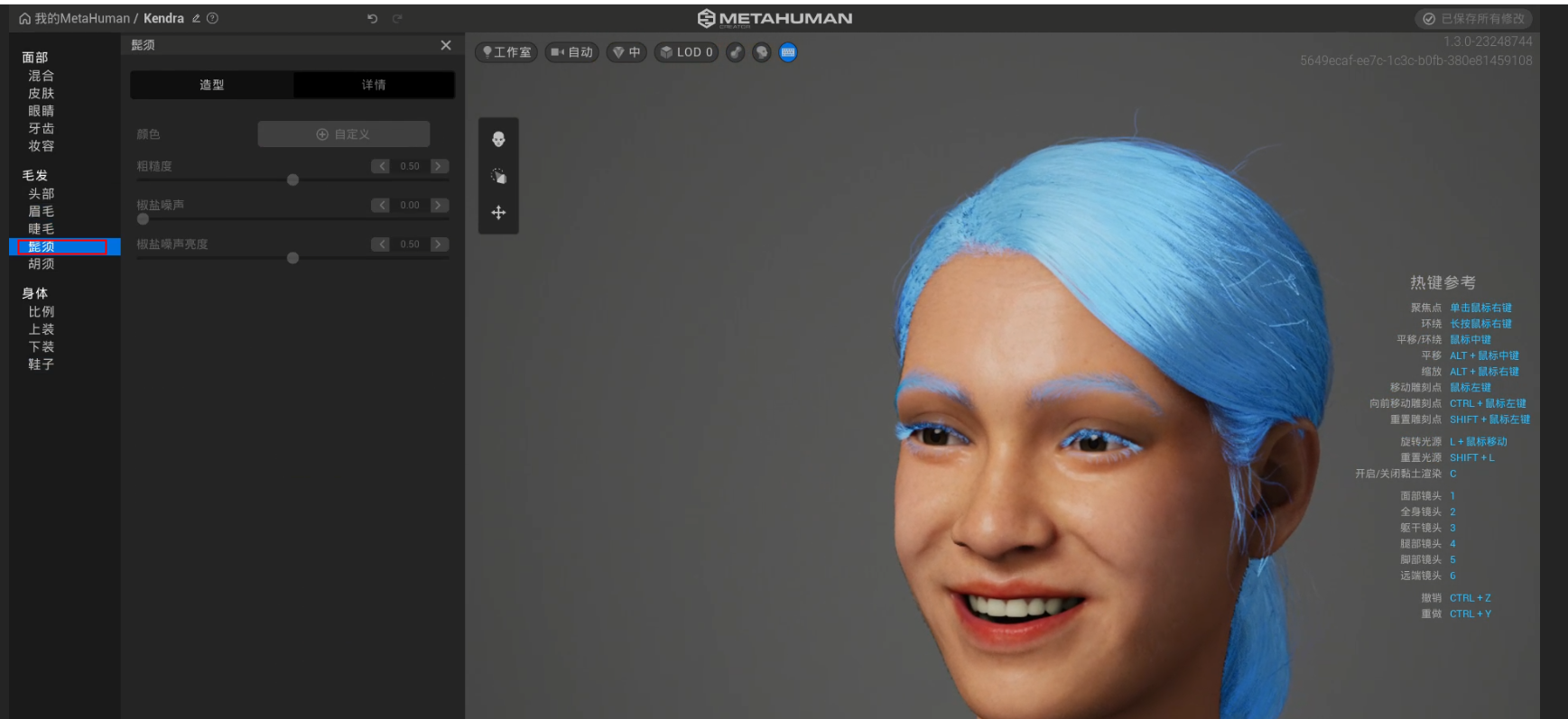Click the Kendra character name
Viewport: 1568px width, 719px height.
163,18
